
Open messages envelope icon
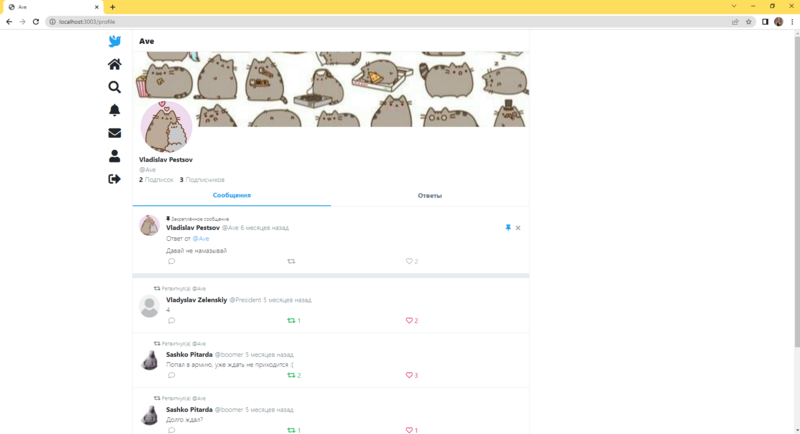pos(114,133)
